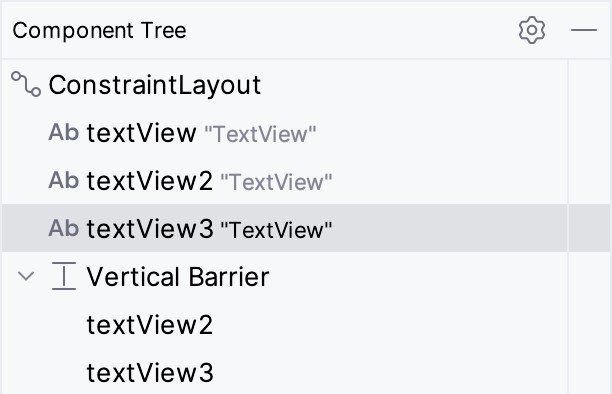
Task: Select textView2 reference under Vertical Barrier
Action: click(x=149, y=325)
